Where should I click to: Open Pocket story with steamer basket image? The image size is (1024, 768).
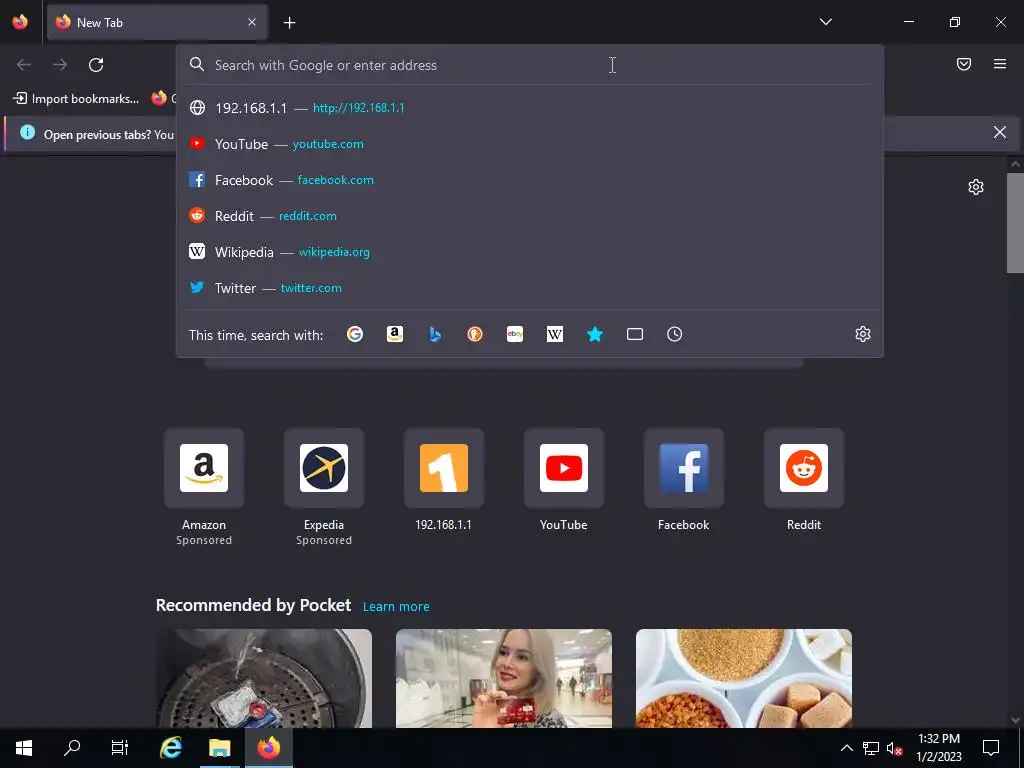click(x=264, y=678)
